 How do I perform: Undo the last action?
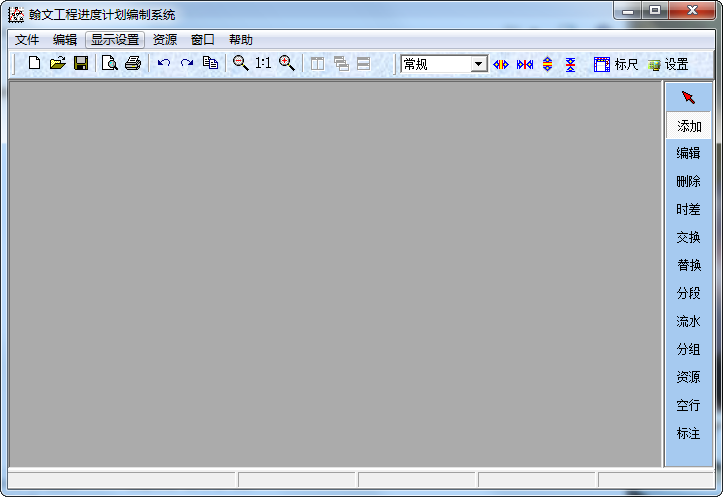(x=164, y=63)
